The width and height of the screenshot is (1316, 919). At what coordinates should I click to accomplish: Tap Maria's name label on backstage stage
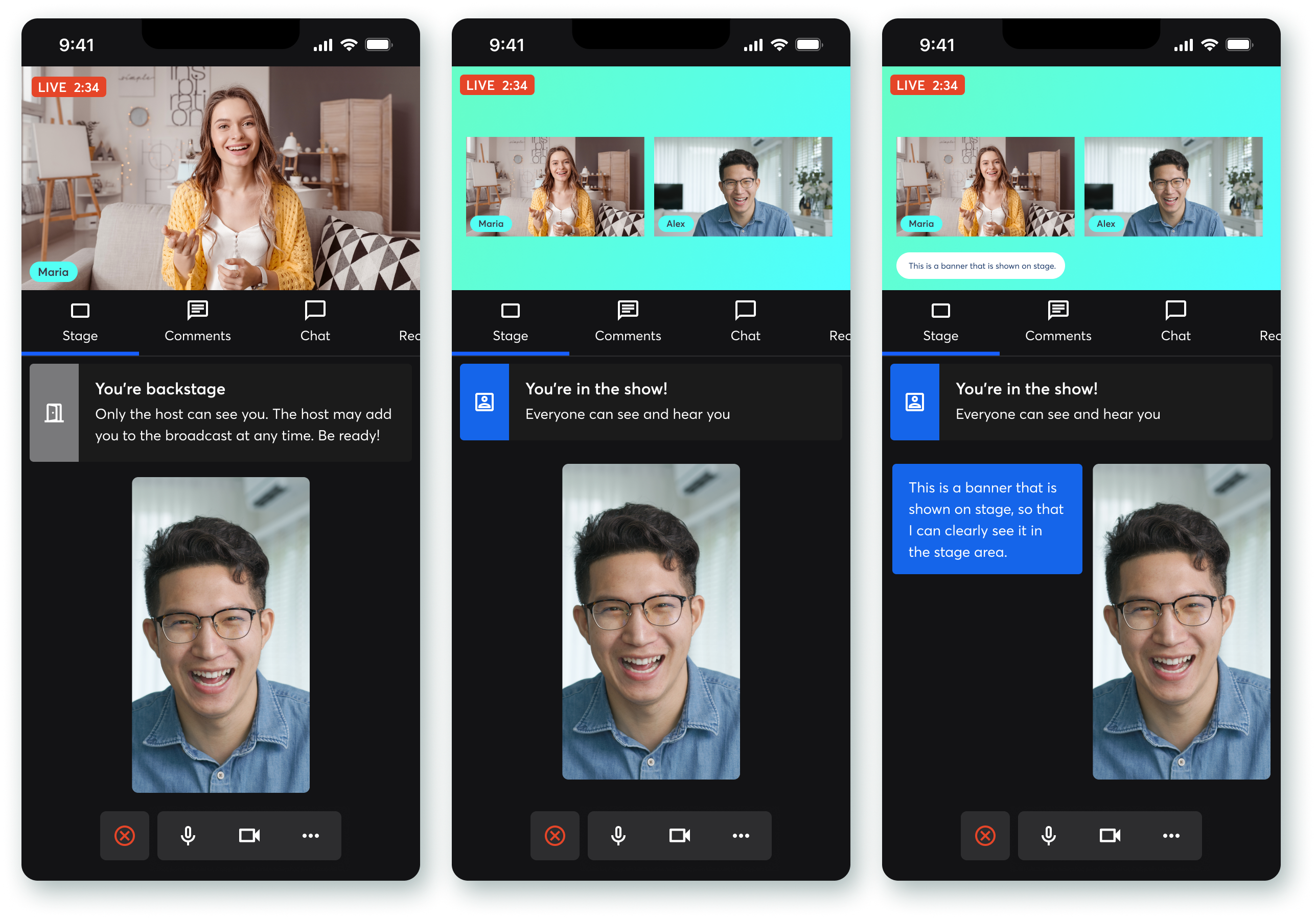point(53,272)
